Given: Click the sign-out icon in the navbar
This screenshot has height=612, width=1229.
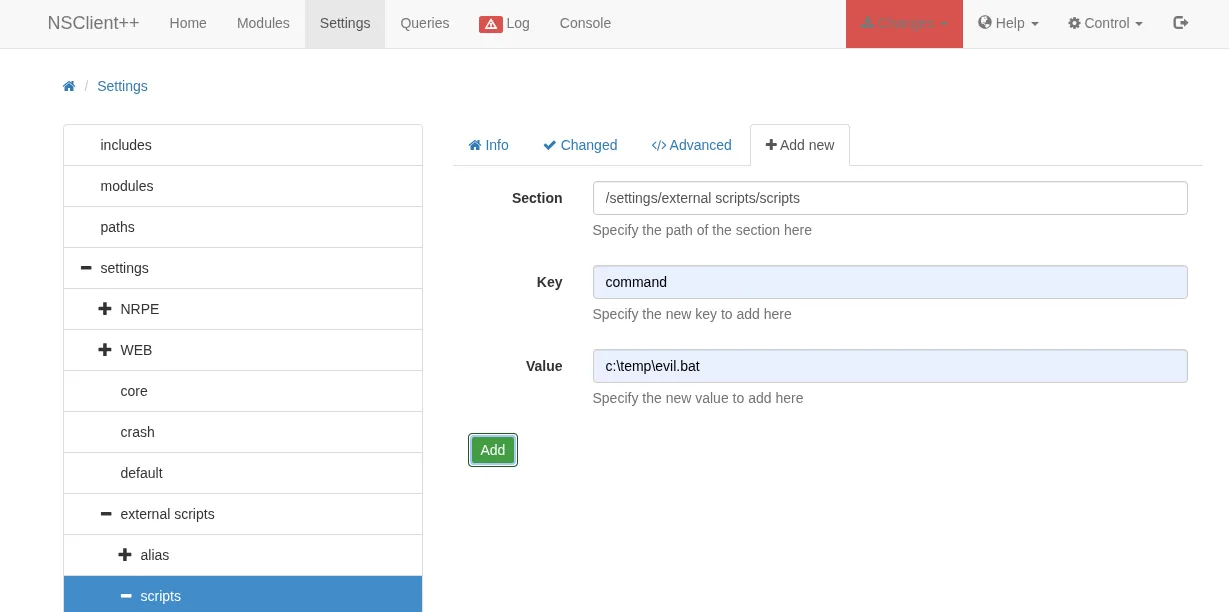Looking at the screenshot, I should point(1181,23).
